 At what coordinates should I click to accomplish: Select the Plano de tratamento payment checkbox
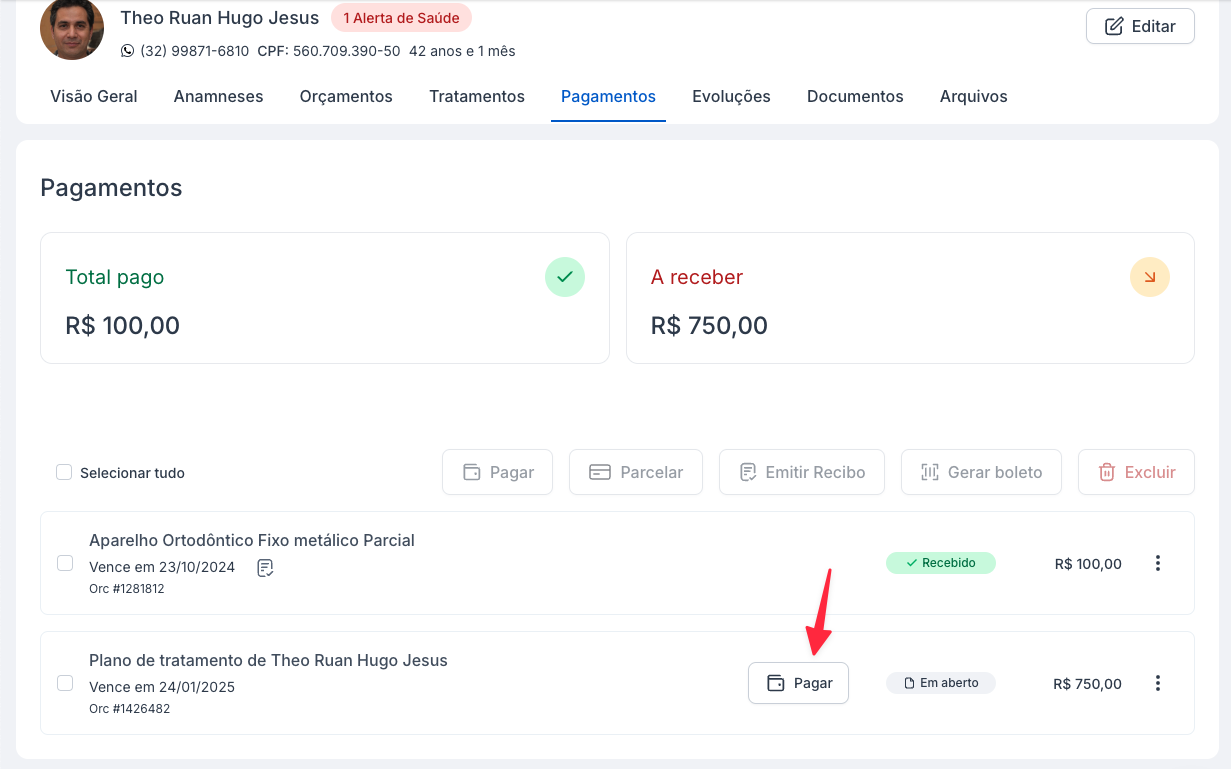point(65,683)
